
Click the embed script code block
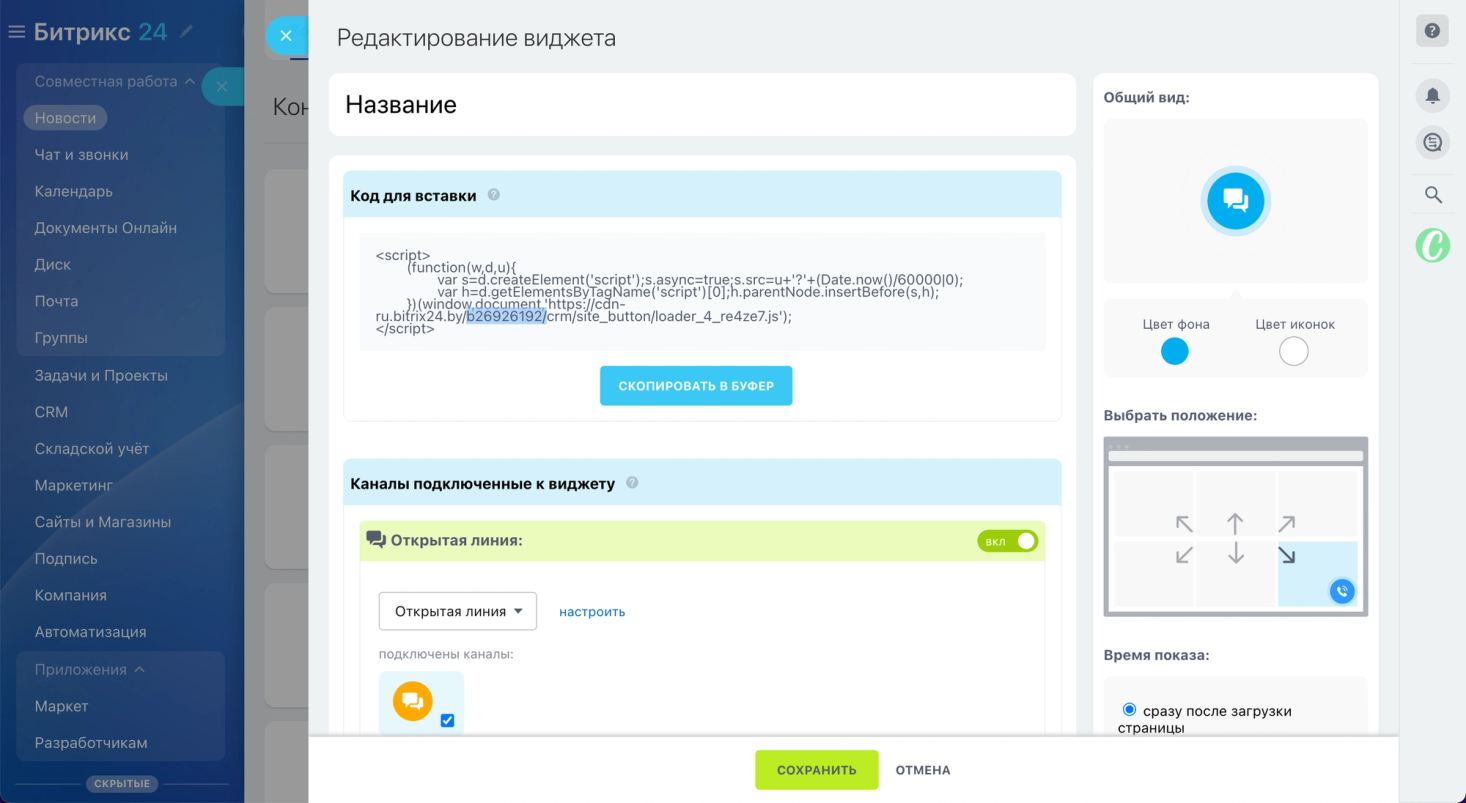click(x=702, y=292)
